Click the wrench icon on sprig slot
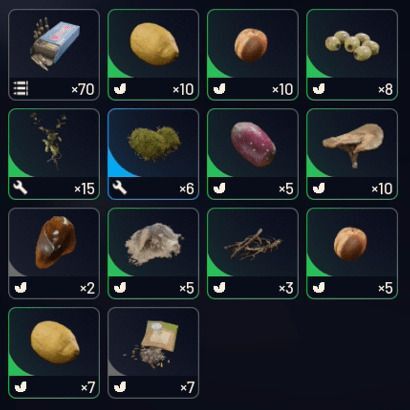This screenshot has height=410, width=410. tap(20, 188)
